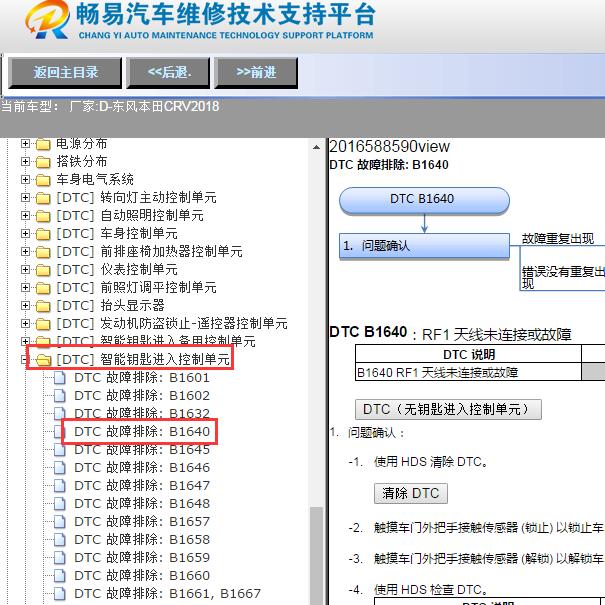Click document icon of B1661, B1667 entry
This screenshot has width=605, height=605.
pyautogui.click(x=59, y=594)
